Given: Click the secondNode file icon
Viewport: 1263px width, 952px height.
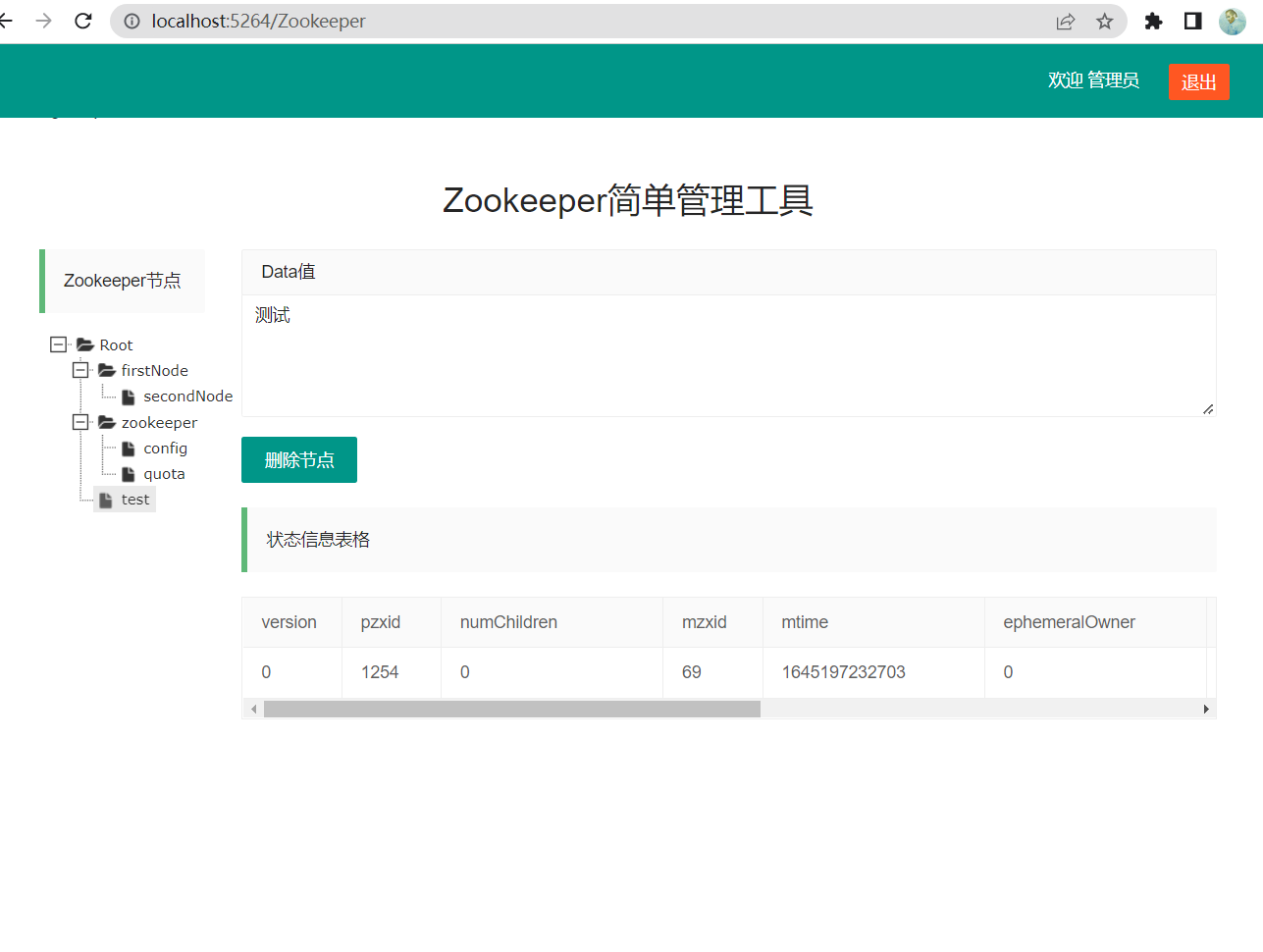Looking at the screenshot, I should pos(129,397).
